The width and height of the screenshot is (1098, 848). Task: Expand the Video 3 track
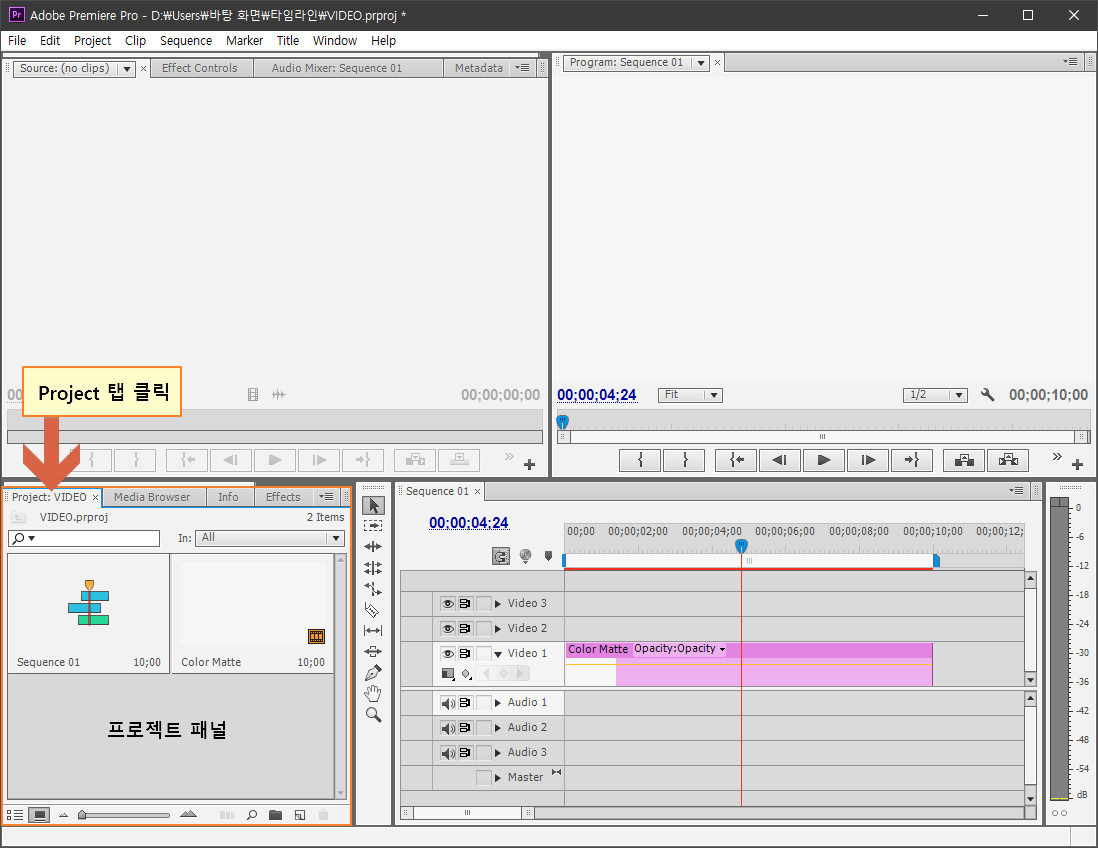(x=498, y=604)
